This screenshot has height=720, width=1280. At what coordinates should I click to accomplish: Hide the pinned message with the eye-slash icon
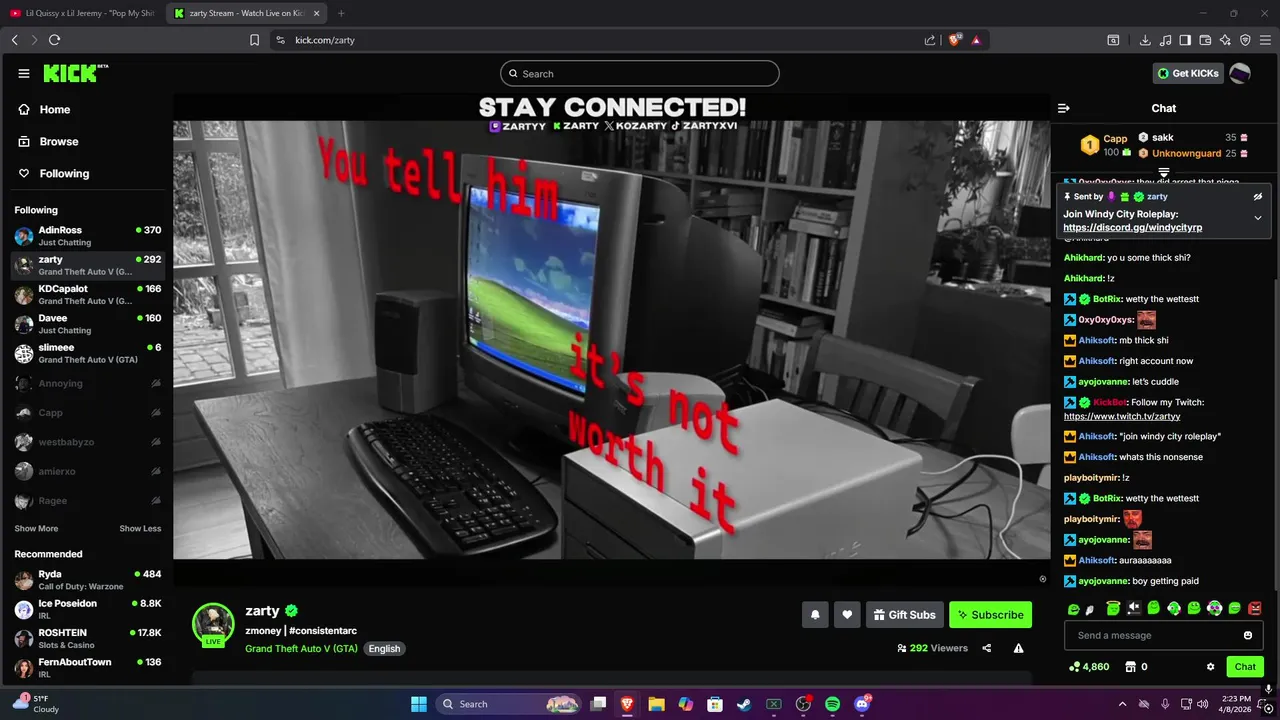pyautogui.click(x=1258, y=197)
